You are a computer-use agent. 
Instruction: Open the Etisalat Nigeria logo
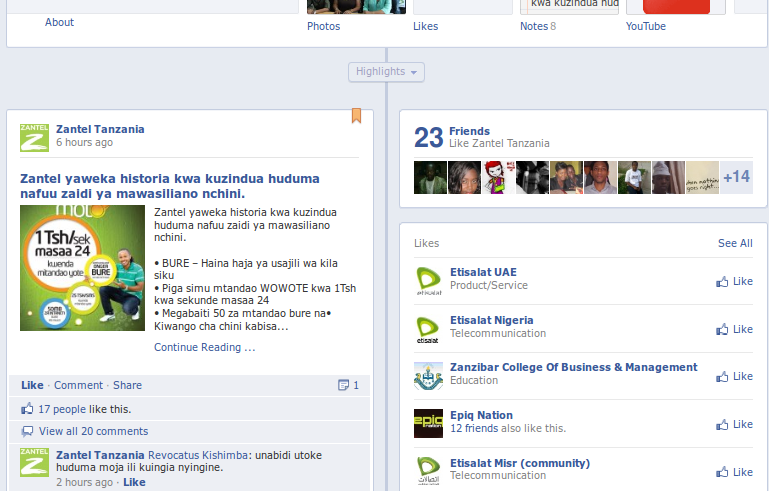(x=428, y=329)
